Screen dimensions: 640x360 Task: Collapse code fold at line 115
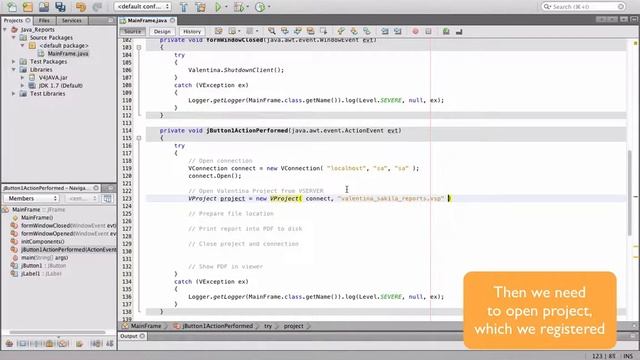tap(139, 138)
